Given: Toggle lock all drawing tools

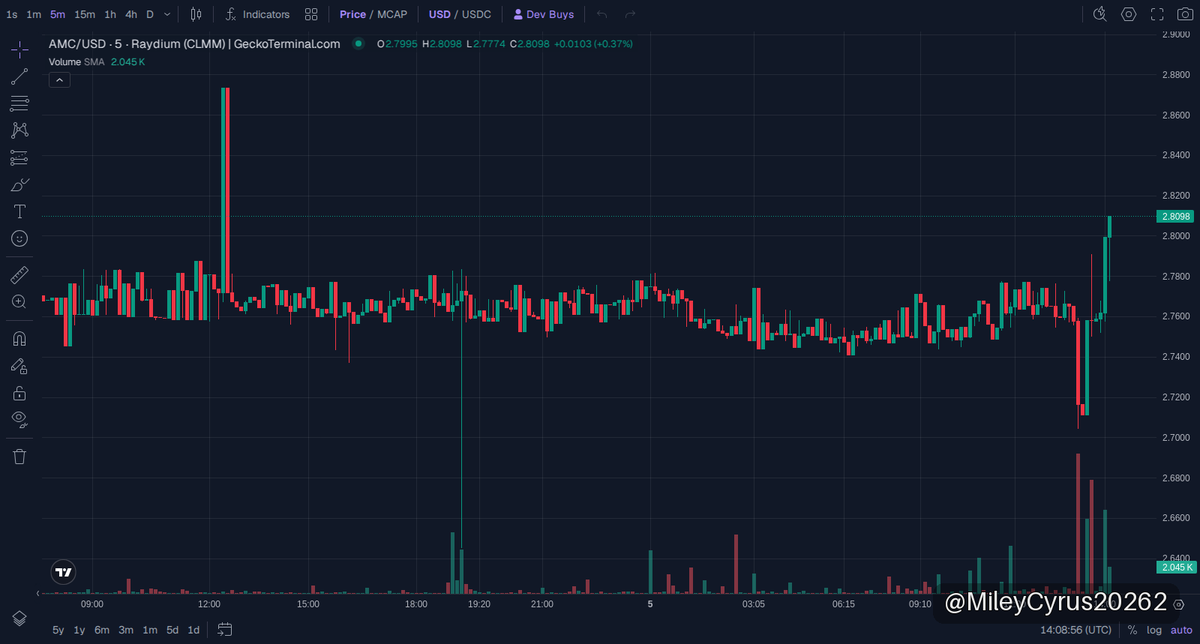Looking at the screenshot, I should pyautogui.click(x=19, y=392).
